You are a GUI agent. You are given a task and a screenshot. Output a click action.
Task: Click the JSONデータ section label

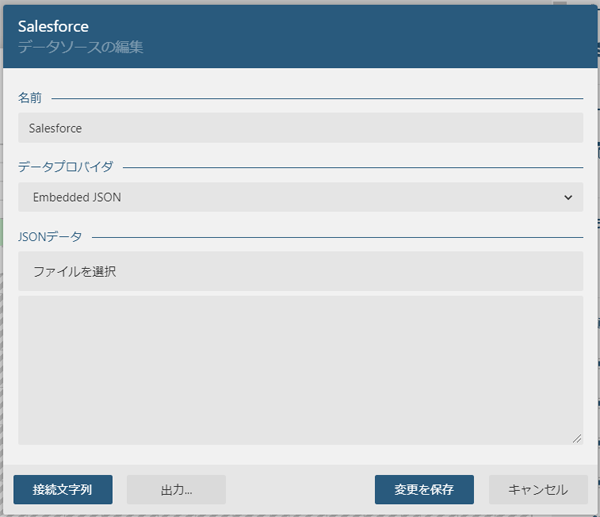pyautogui.click(x=50, y=236)
